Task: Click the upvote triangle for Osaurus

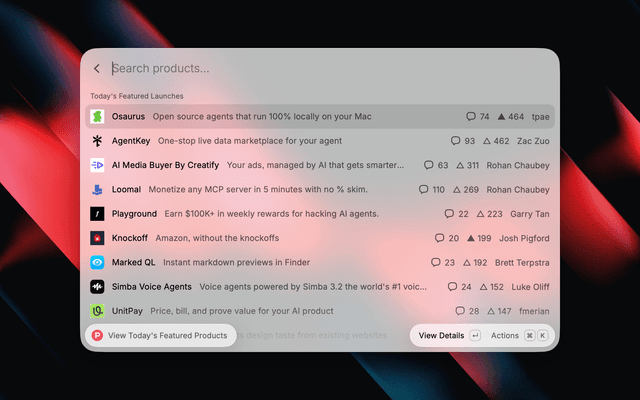Action: 501,117
